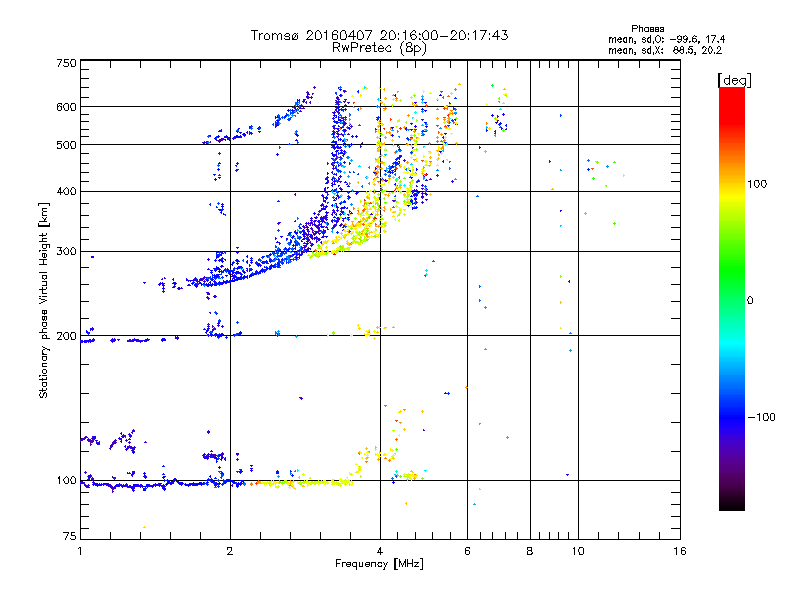The image size is (800, 600).
Task: Click the y-axis tick label '75'
Action: pos(70,536)
